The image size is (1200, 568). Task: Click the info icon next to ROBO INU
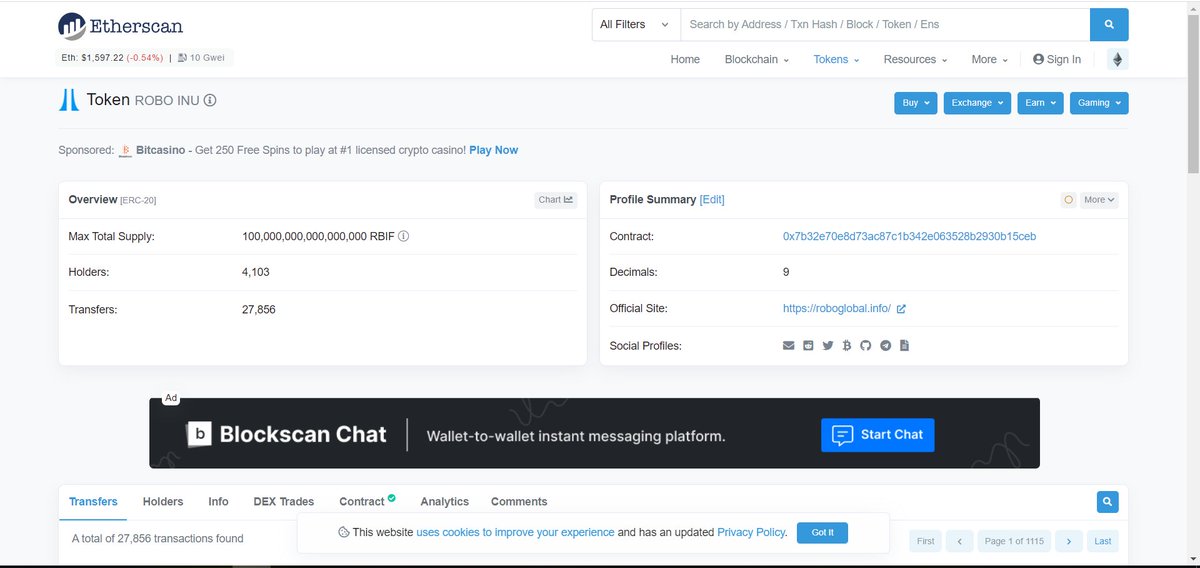(x=210, y=100)
